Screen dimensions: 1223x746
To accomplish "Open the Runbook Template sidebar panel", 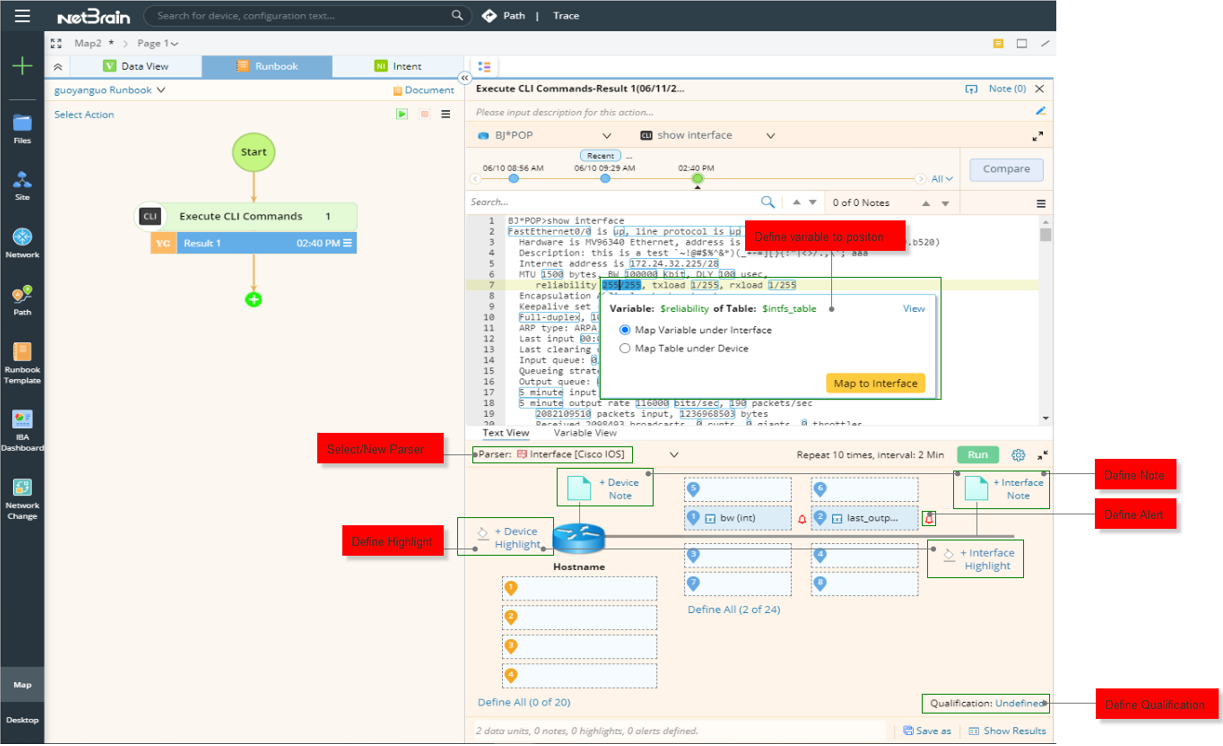I will (x=21, y=356).
